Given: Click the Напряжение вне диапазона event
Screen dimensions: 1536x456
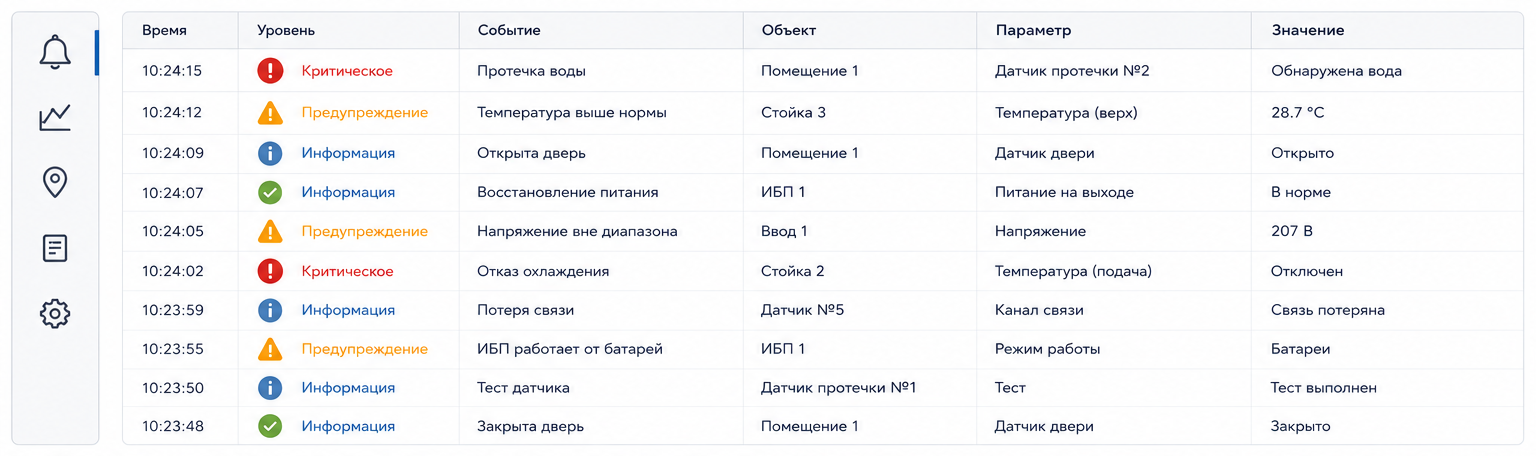Looking at the screenshot, I should pyautogui.click(x=577, y=231).
